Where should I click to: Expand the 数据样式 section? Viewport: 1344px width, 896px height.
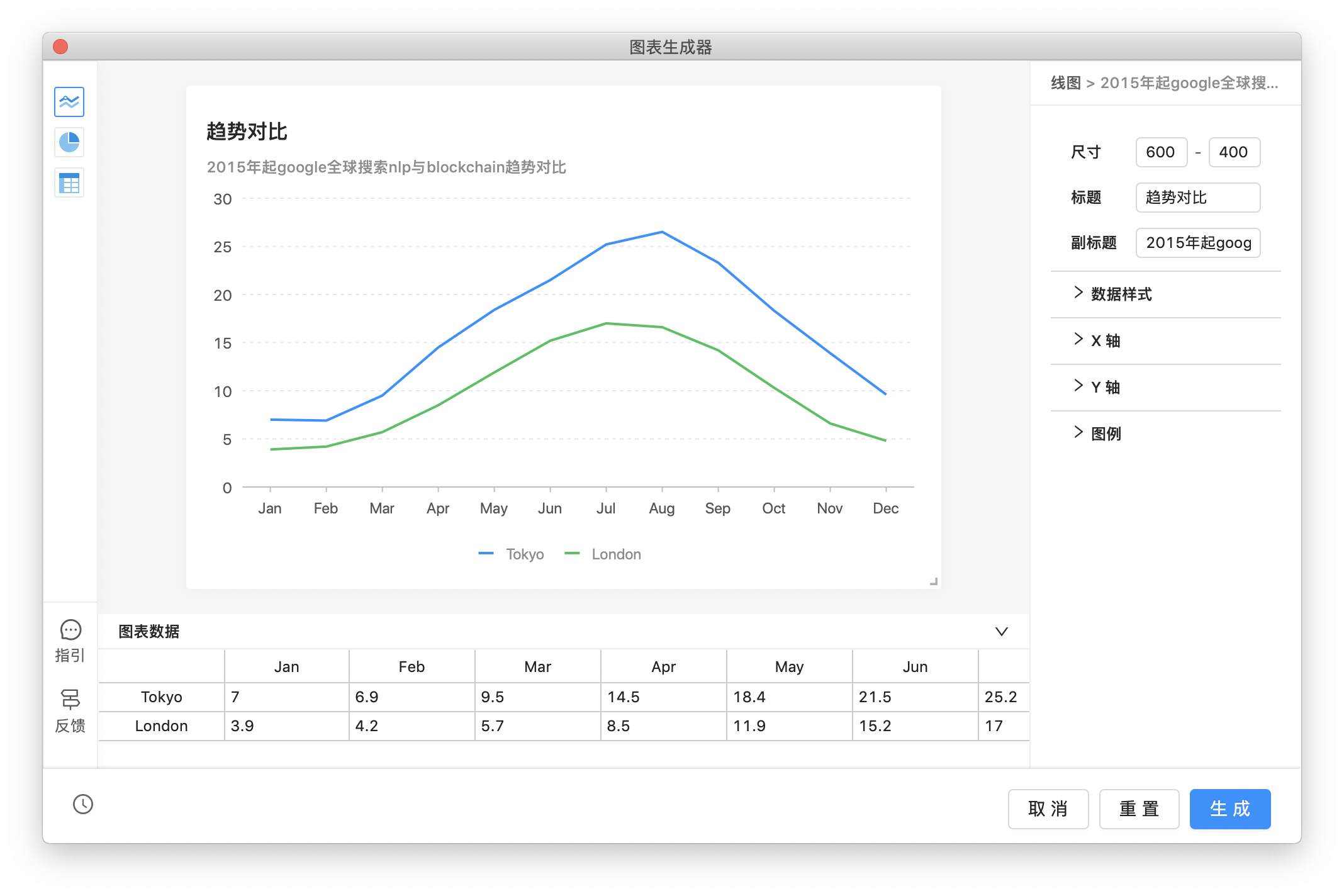[1120, 294]
